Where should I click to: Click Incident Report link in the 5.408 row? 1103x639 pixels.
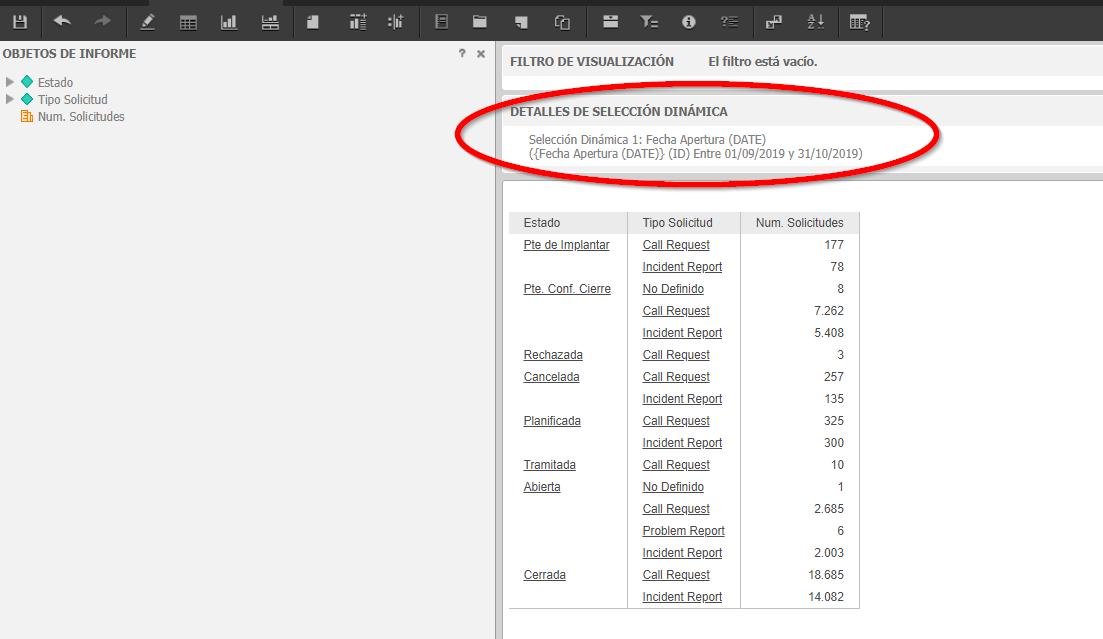682,333
